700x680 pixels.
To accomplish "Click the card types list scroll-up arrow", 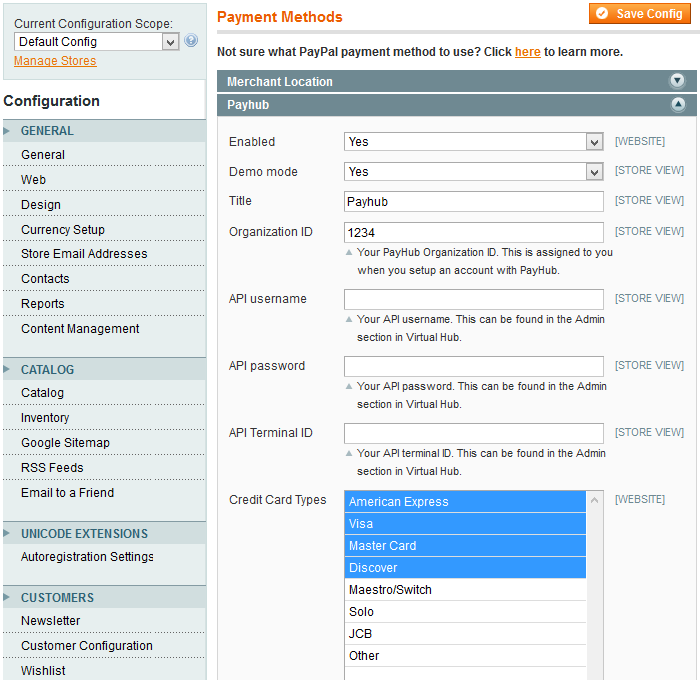I will pyautogui.click(x=594, y=500).
